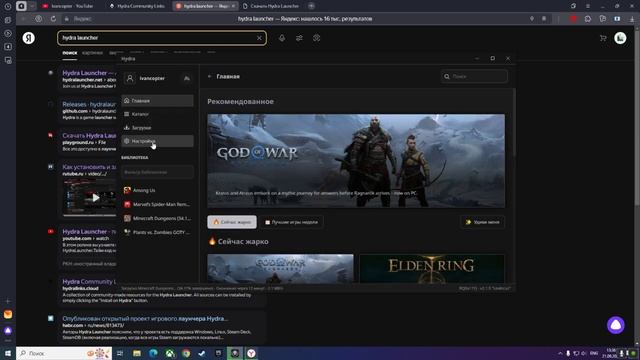Viewport: 640px width, 360px height.
Task: Open the Скачать Hydra Launcher playground result
Action: click(89, 135)
